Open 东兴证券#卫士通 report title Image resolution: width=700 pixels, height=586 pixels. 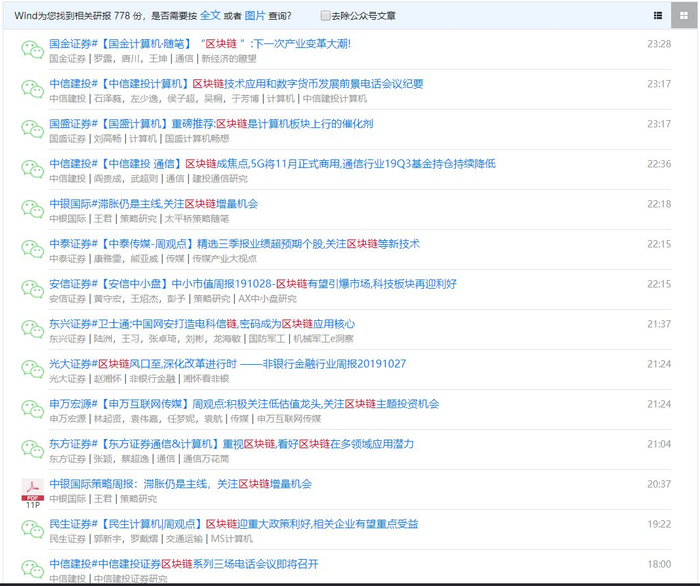click(202, 324)
